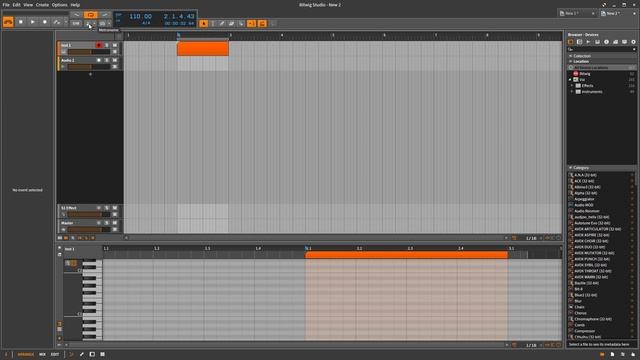Viewport: 640px width, 360px height.
Task: Open the Create menu
Action: click(x=42, y=5)
